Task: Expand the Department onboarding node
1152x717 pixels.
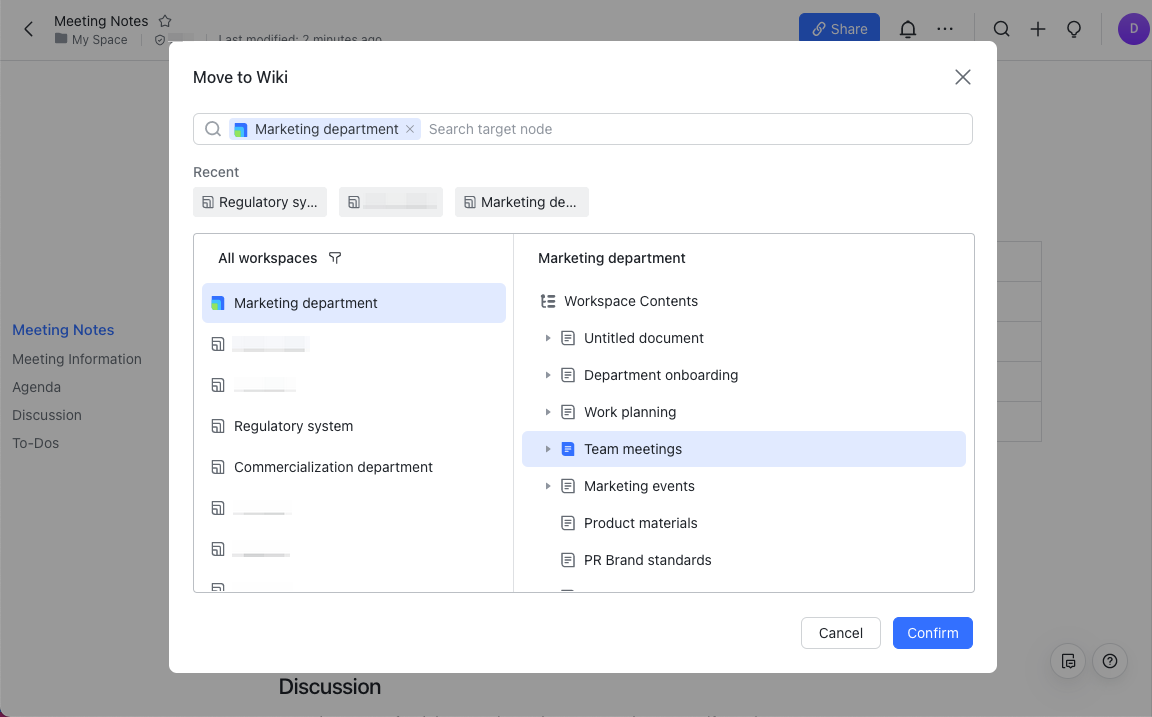Action: (x=548, y=375)
